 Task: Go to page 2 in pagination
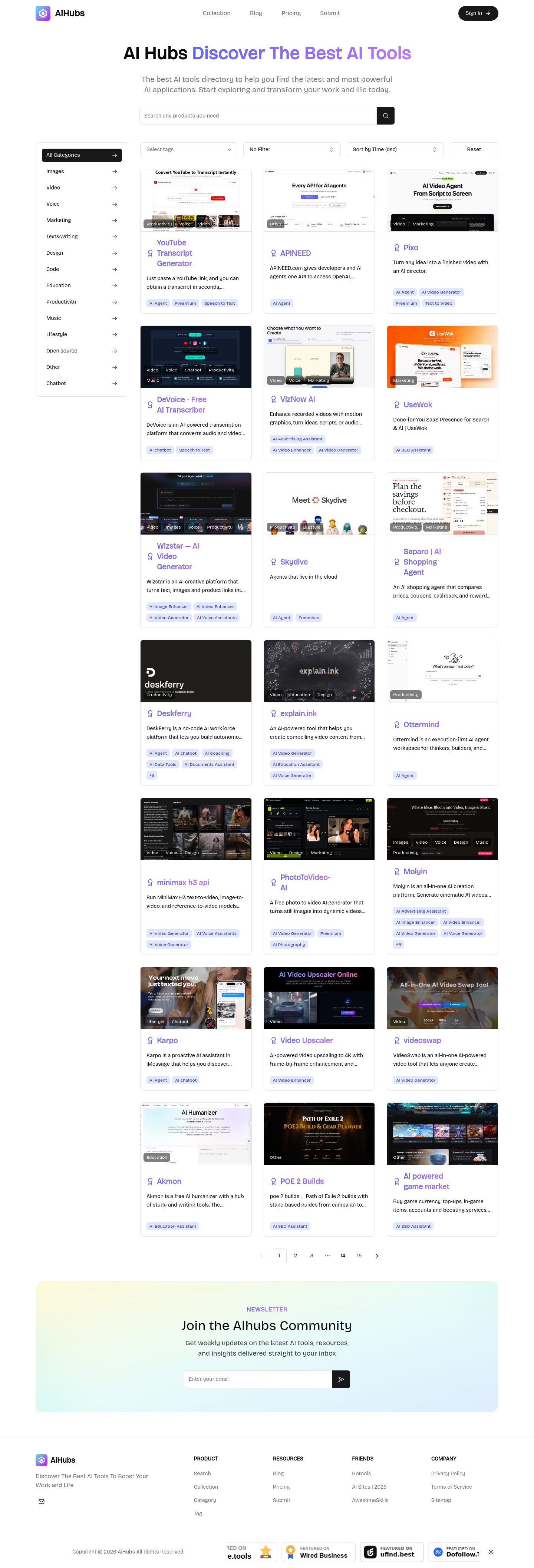click(x=295, y=1255)
